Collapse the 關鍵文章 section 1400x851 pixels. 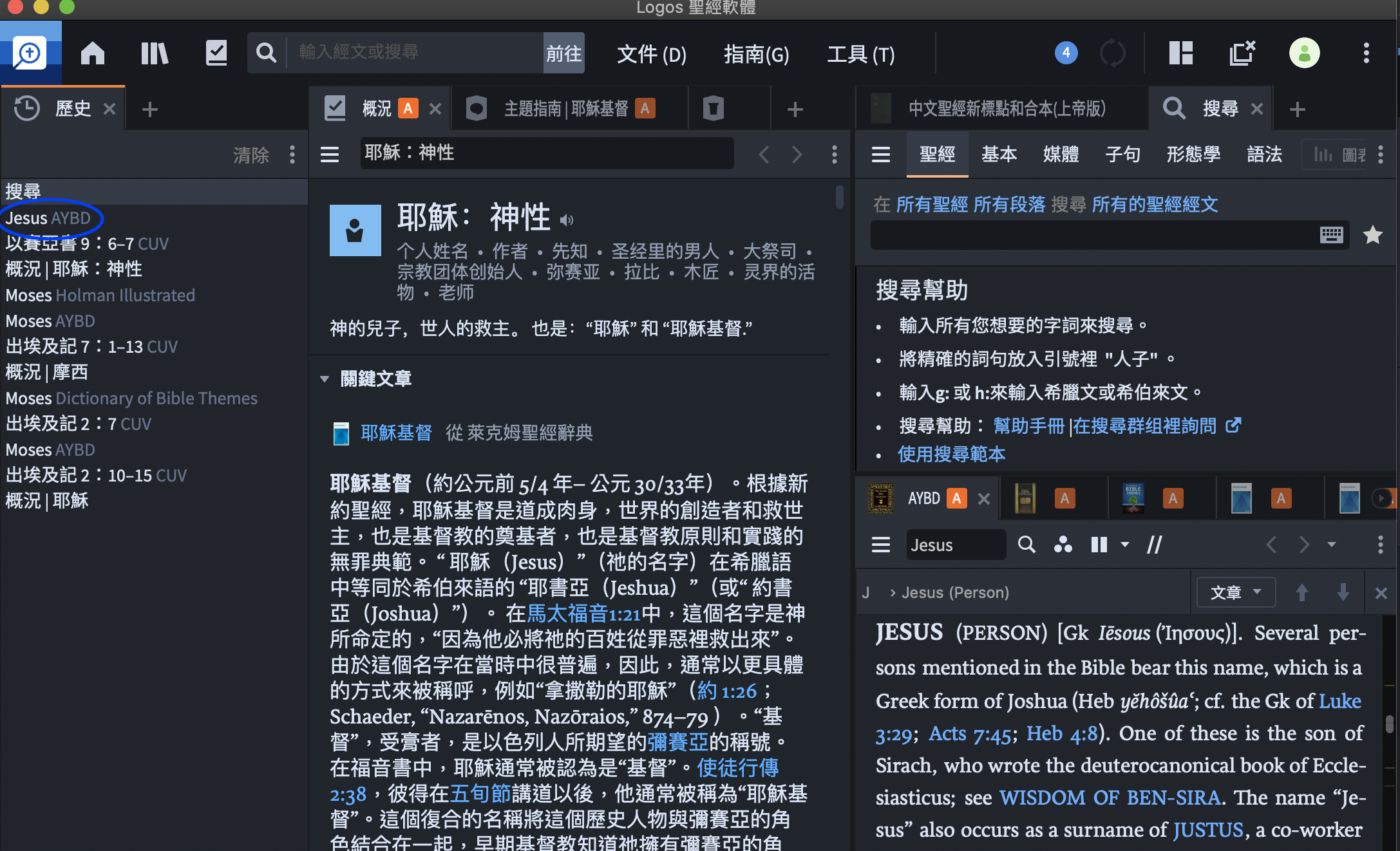[325, 379]
